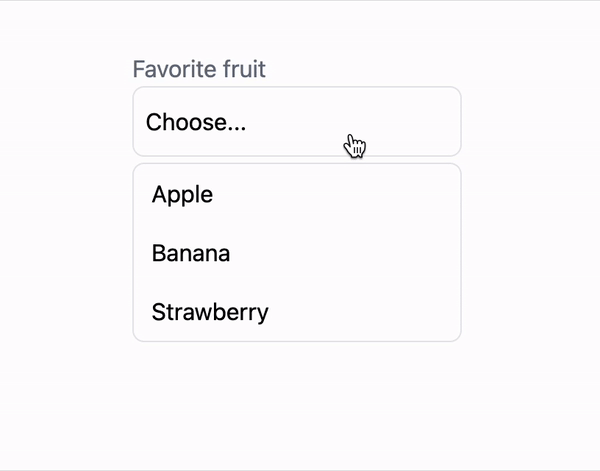Select the middle fruit option Banana

[x=297, y=253]
